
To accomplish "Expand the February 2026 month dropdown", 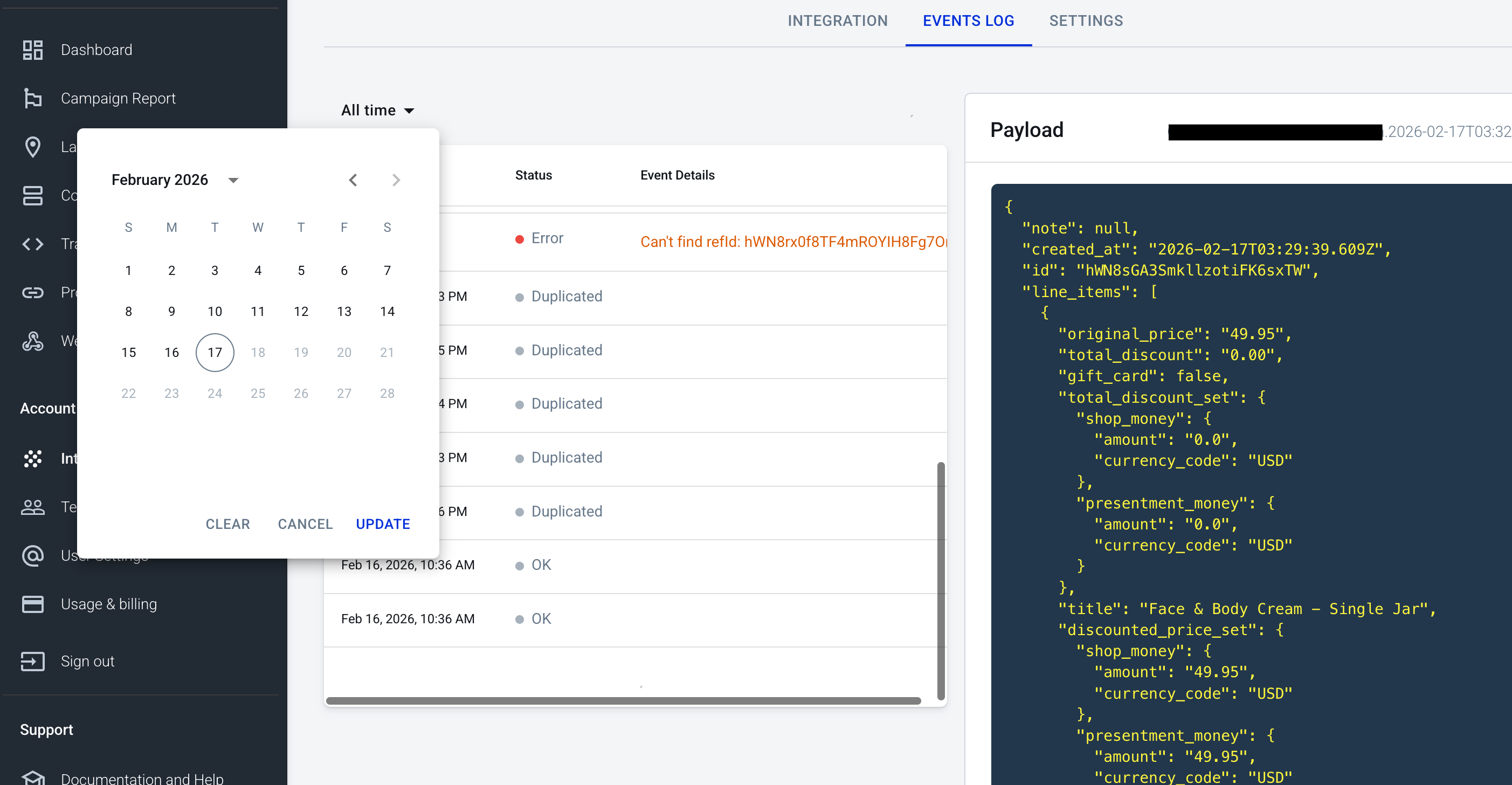I will [x=233, y=180].
